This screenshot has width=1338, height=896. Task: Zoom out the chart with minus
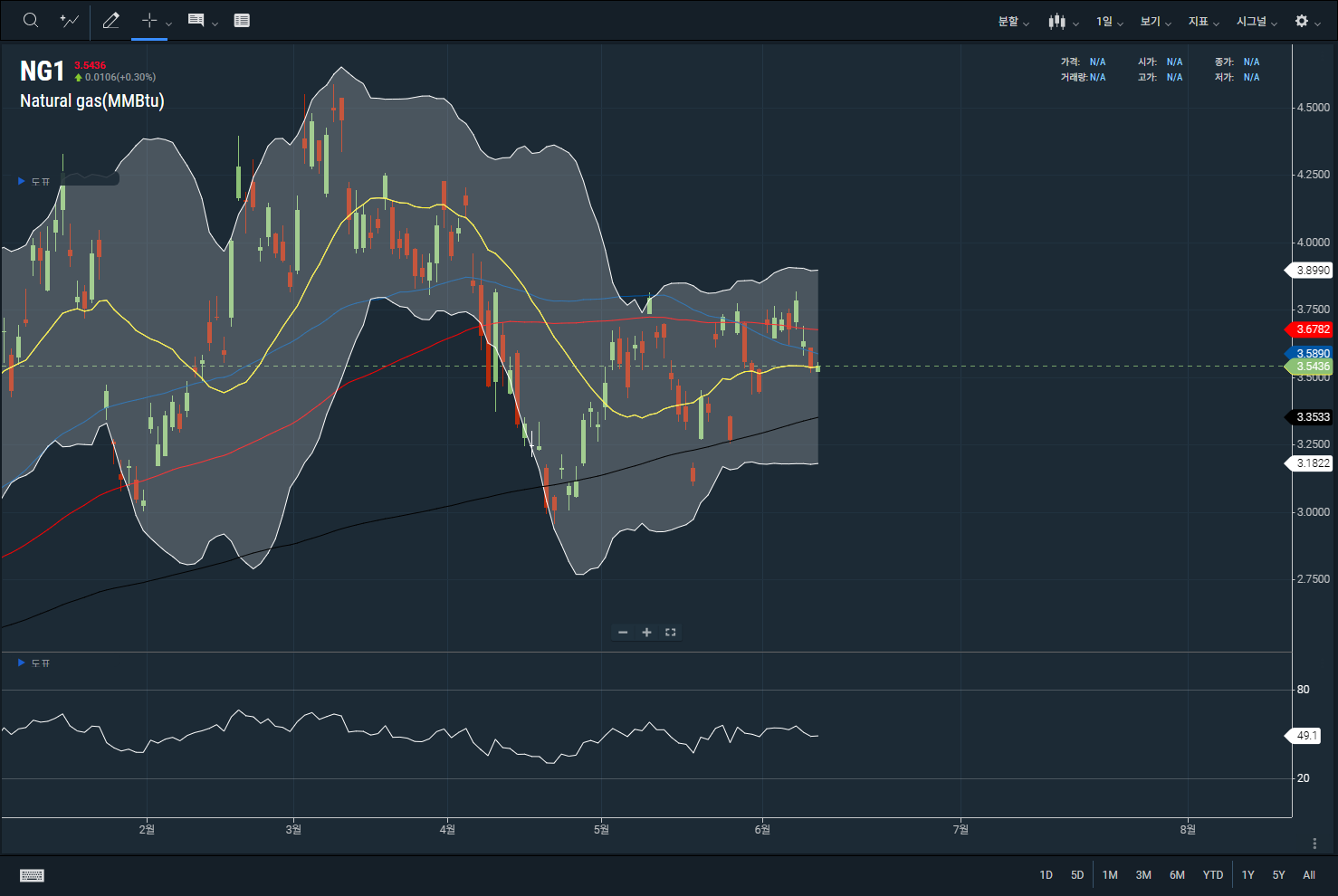(x=623, y=633)
